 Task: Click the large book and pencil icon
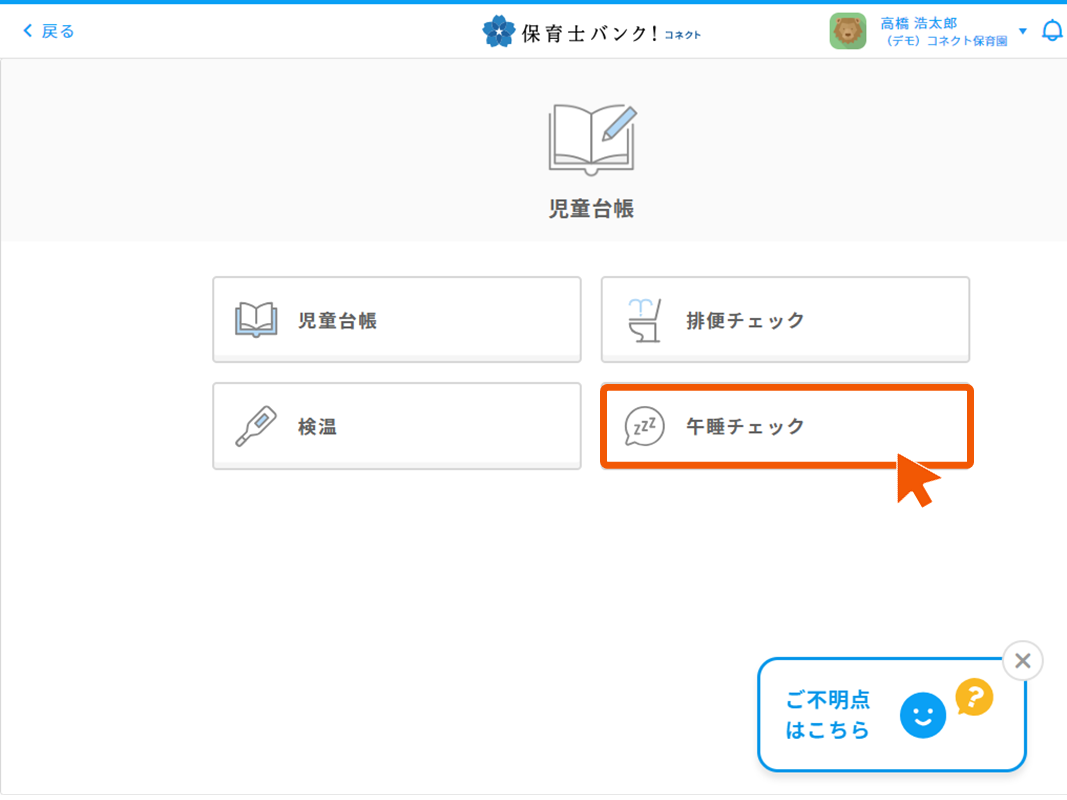pyautogui.click(x=592, y=138)
